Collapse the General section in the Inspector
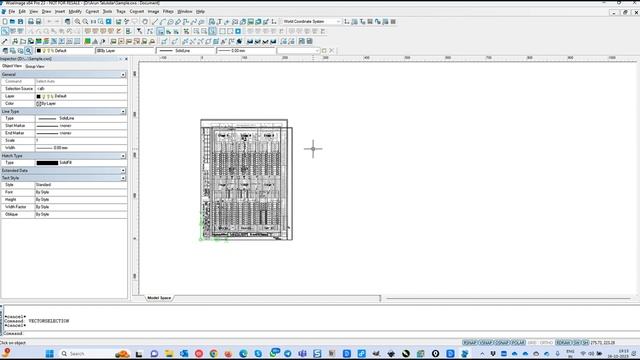Viewport: 640px width, 360px height. (x=123, y=75)
